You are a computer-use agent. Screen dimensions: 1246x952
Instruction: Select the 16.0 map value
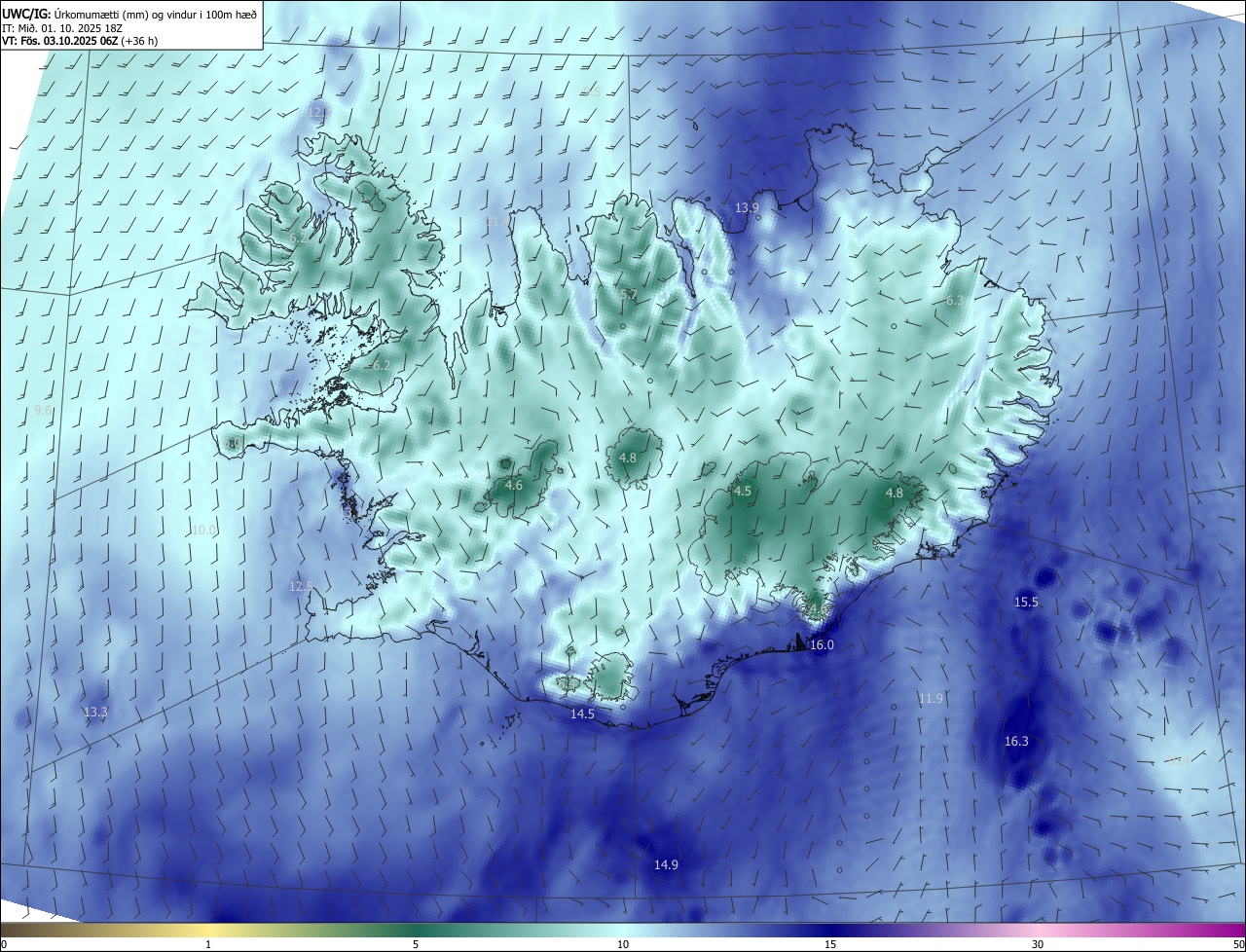[x=823, y=644]
